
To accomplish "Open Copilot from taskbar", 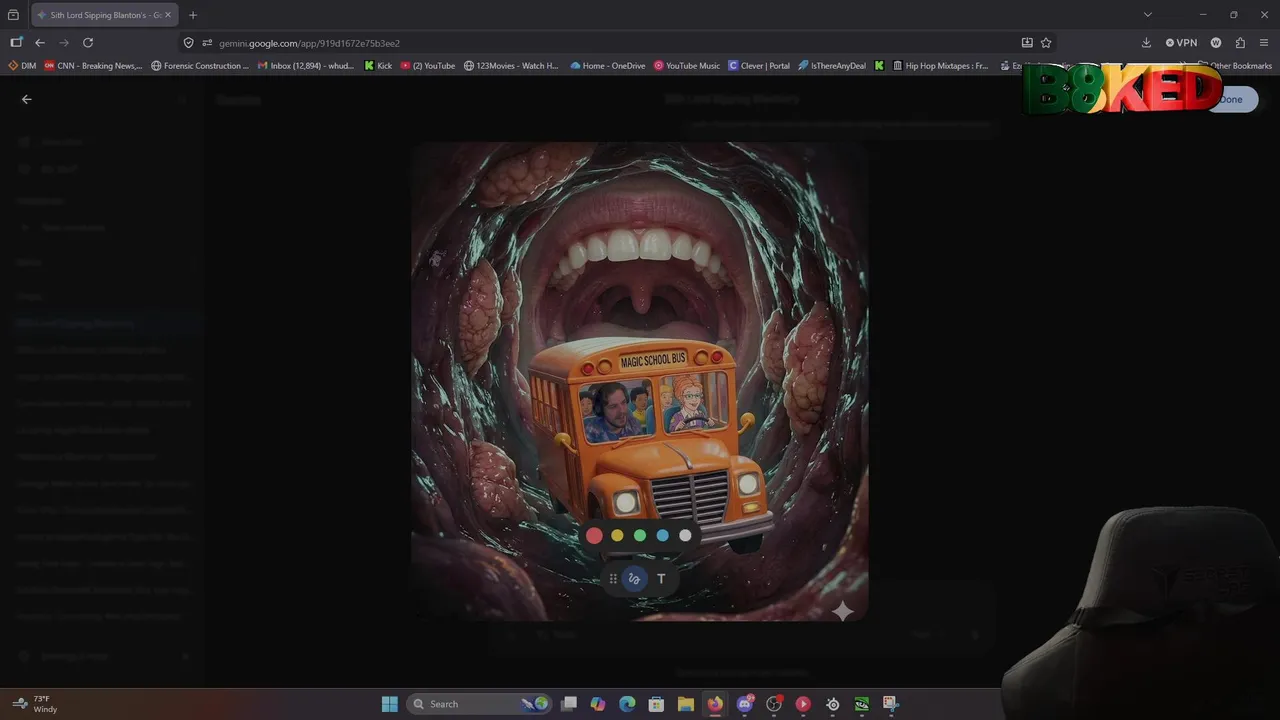I will [x=598, y=704].
